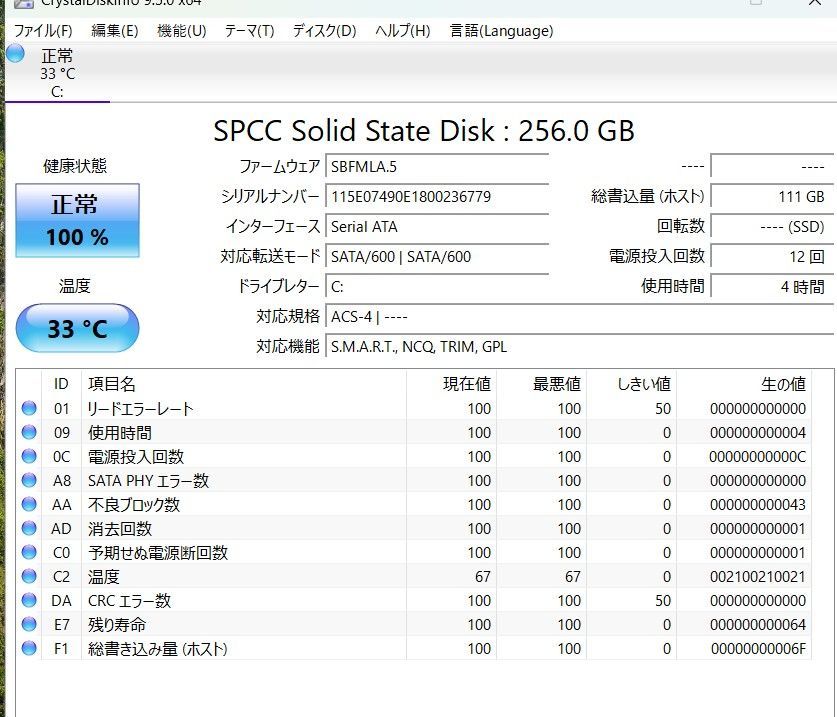
Task: Select the 使用時間 row in the attribute list
Action: point(414,432)
